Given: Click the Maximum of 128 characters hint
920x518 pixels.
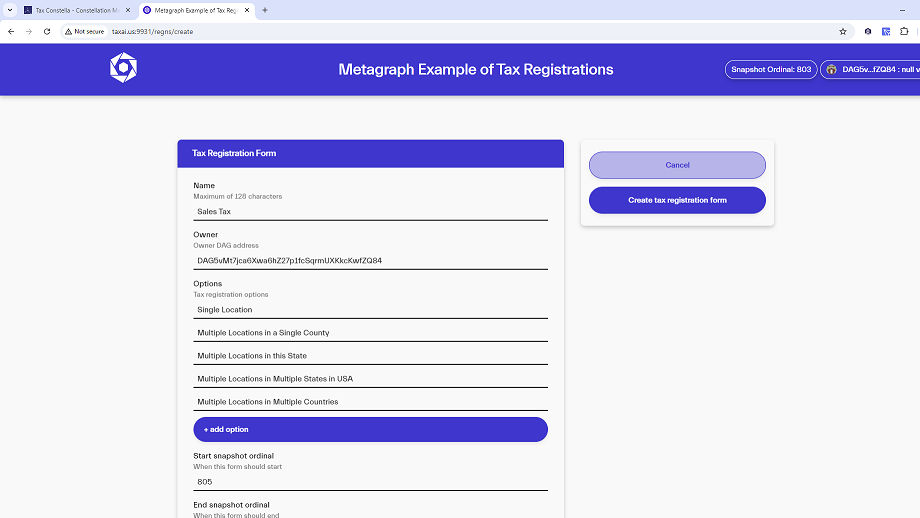Looking at the screenshot, I should pyautogui.click(x=238, y=197).
